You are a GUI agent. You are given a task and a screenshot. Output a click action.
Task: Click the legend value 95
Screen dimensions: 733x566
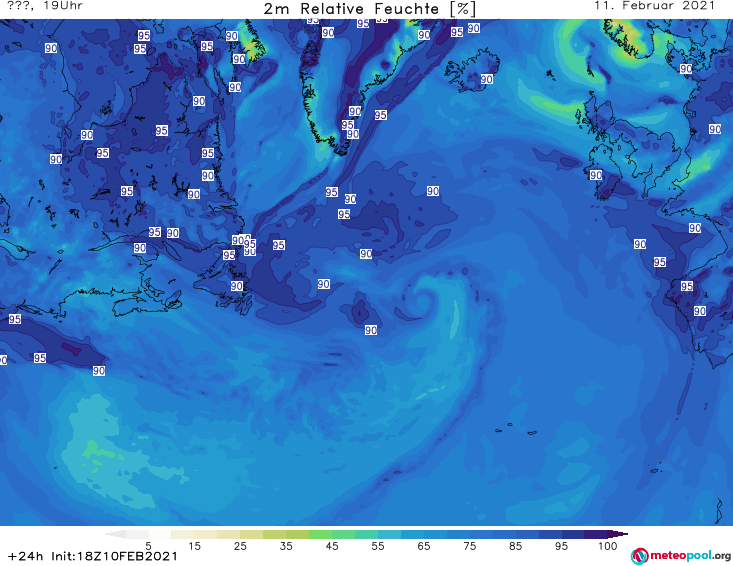(x=561, y=546)
